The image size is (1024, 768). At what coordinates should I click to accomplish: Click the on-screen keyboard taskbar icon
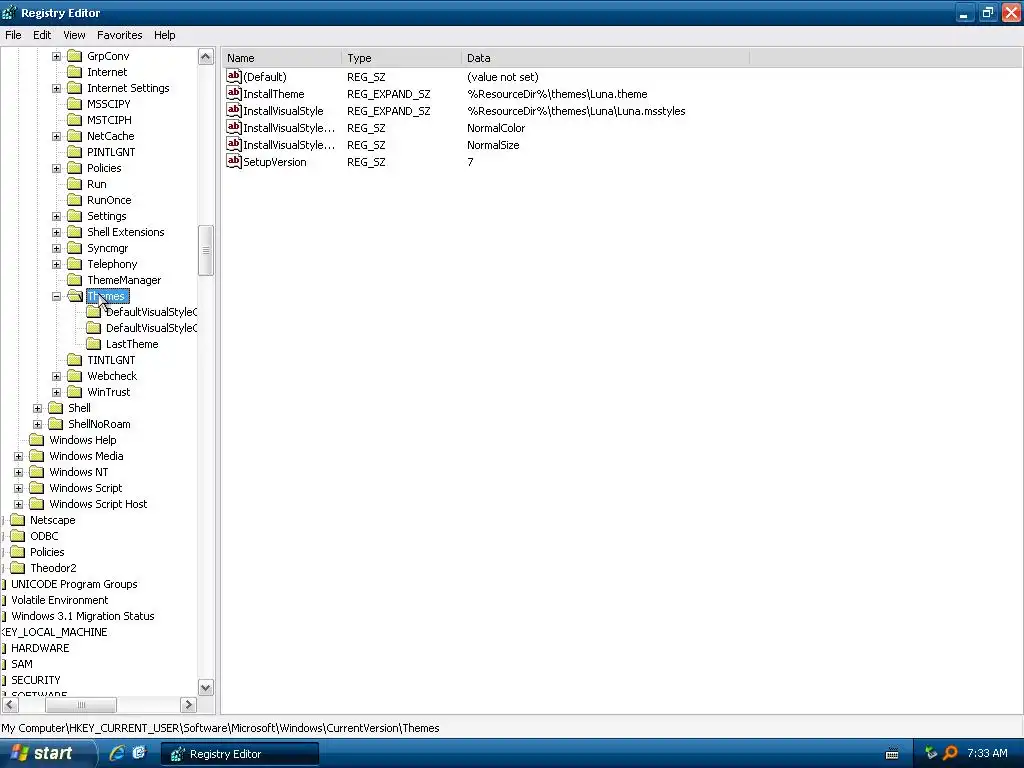pyautogui.click(x=891, y=754)
